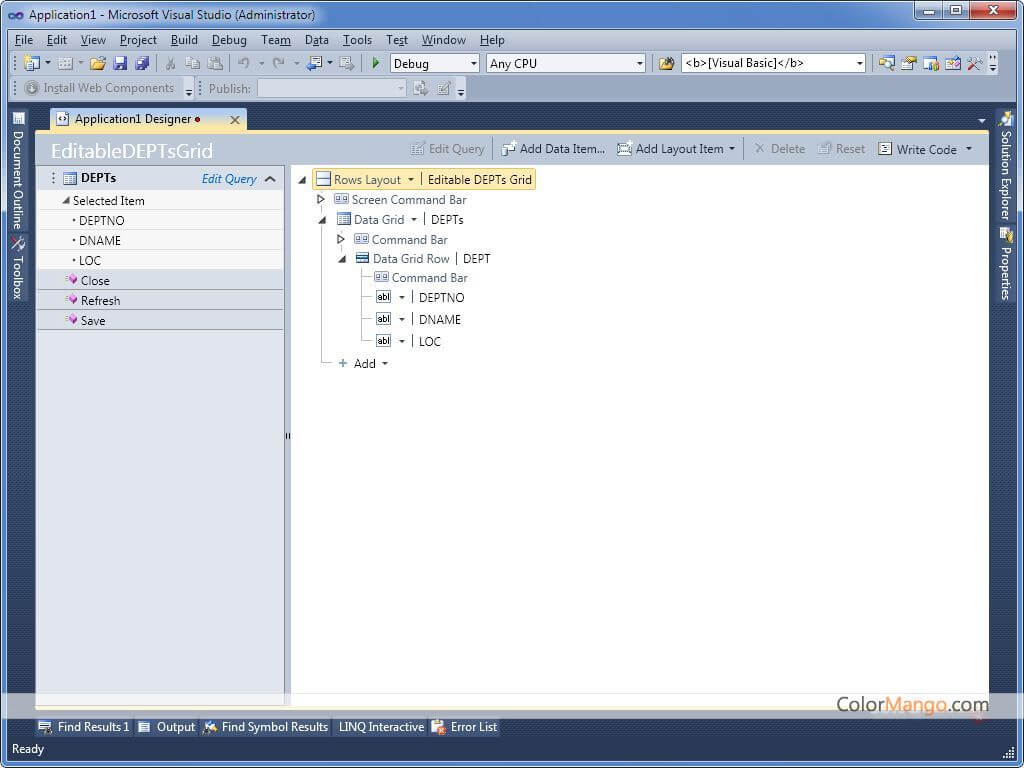This screenshot has width=1024, height=768.
Task: Open the Debug configuration dropdown
Action: click(x=473, y=63)
